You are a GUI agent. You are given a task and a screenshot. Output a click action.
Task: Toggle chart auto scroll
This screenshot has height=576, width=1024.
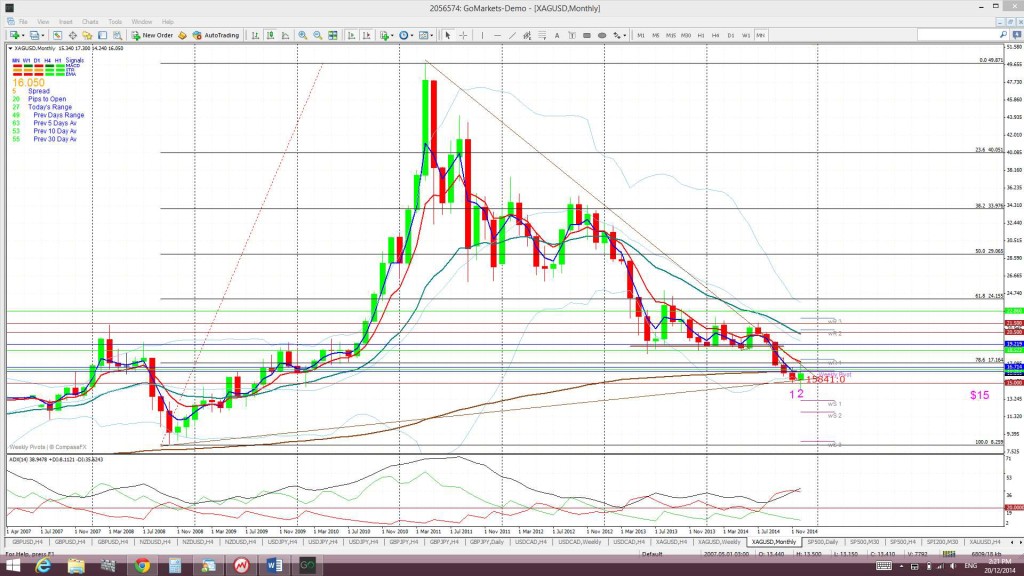(x=351, y=35)
